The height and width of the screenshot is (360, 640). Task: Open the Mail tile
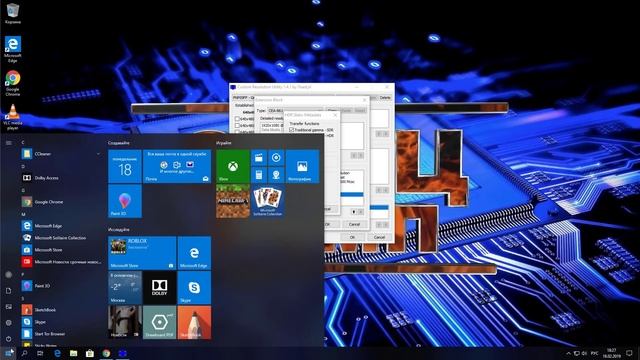tap(177, 167)
